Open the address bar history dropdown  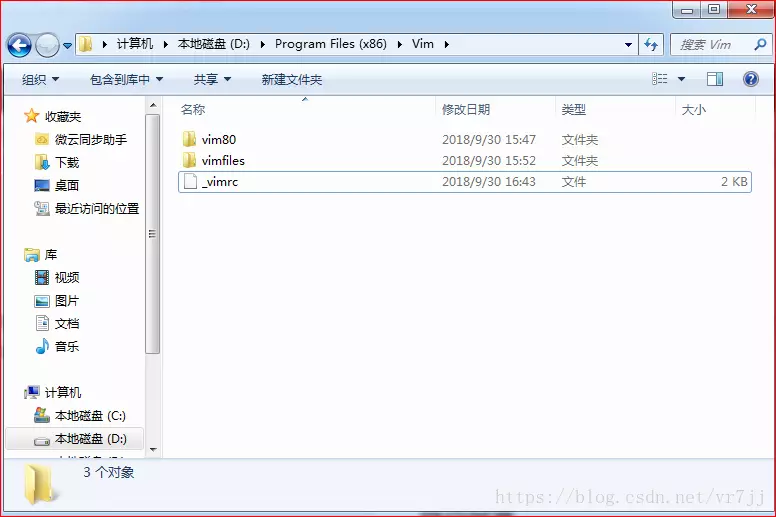628,45
